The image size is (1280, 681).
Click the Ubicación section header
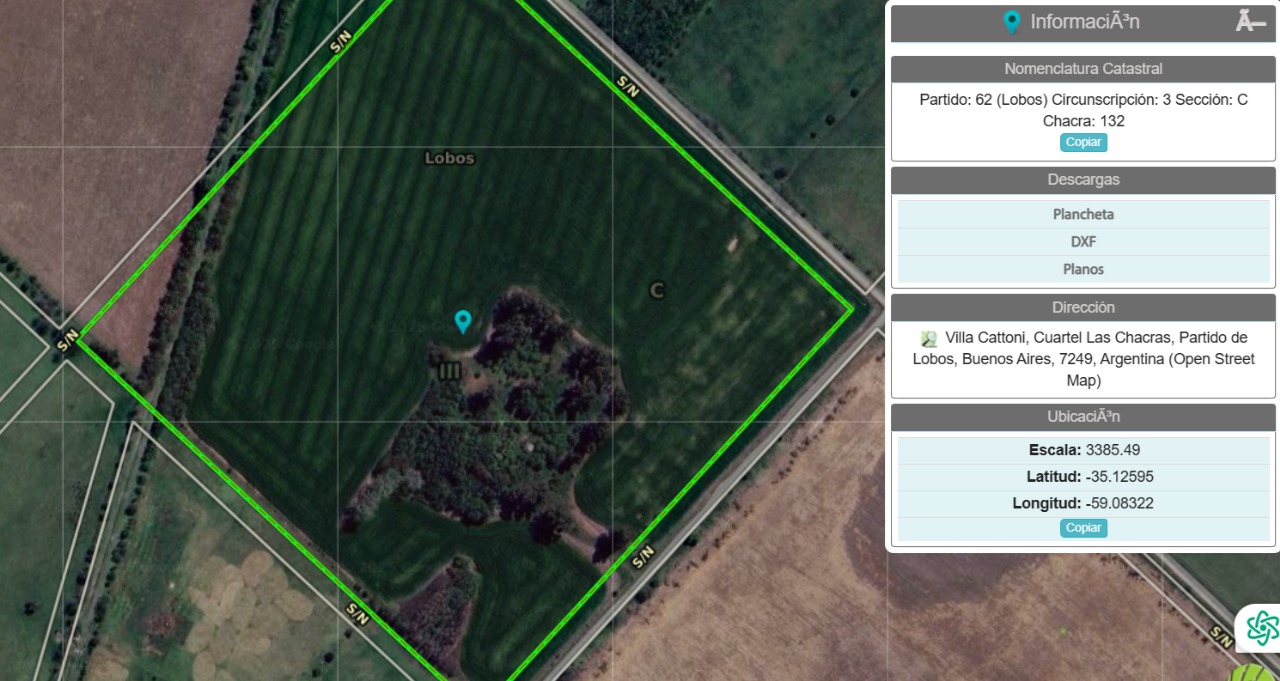point(1083,417)
